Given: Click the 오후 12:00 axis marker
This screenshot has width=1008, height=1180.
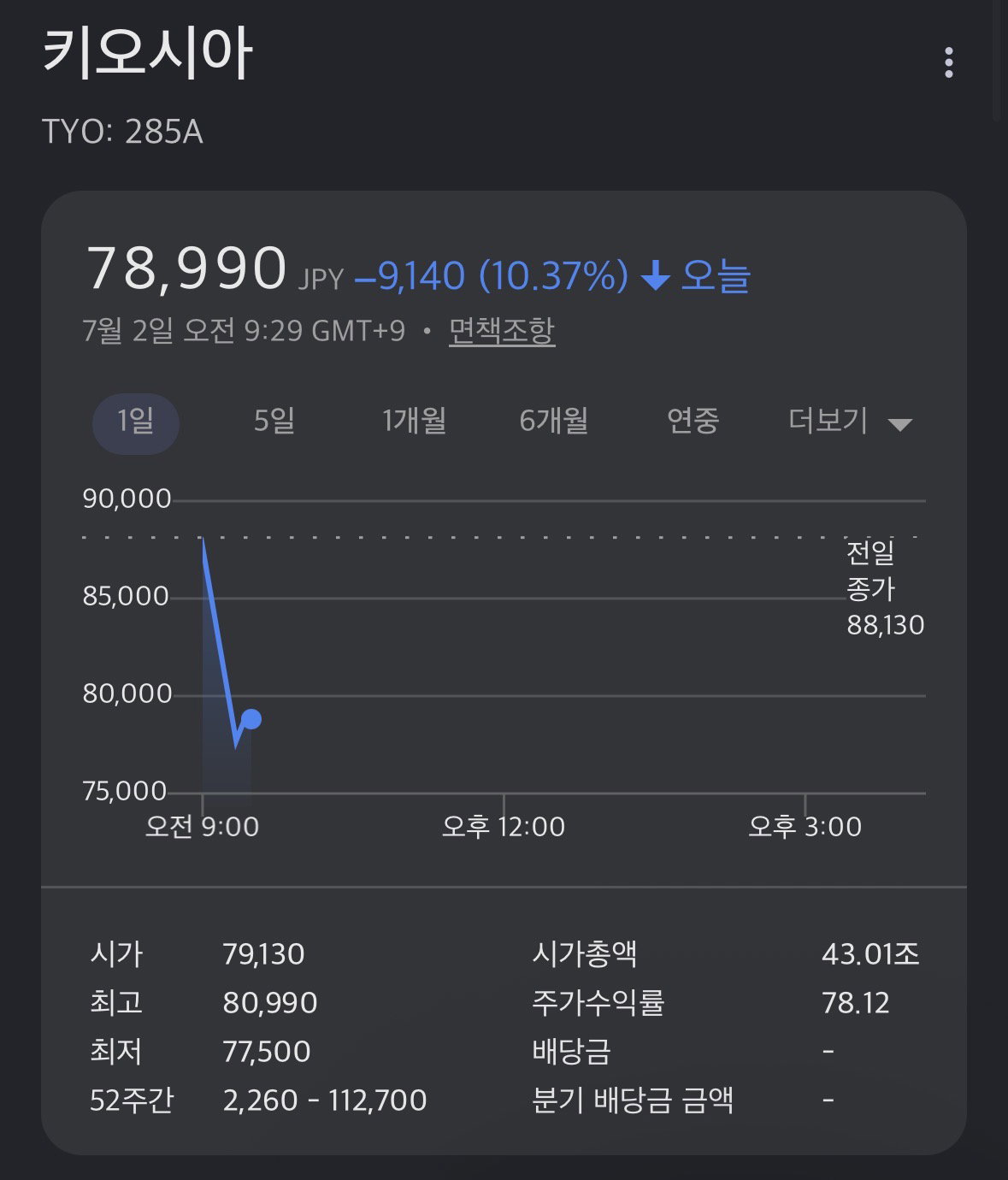Looking at the screenshot, I should tap(504, 827).
